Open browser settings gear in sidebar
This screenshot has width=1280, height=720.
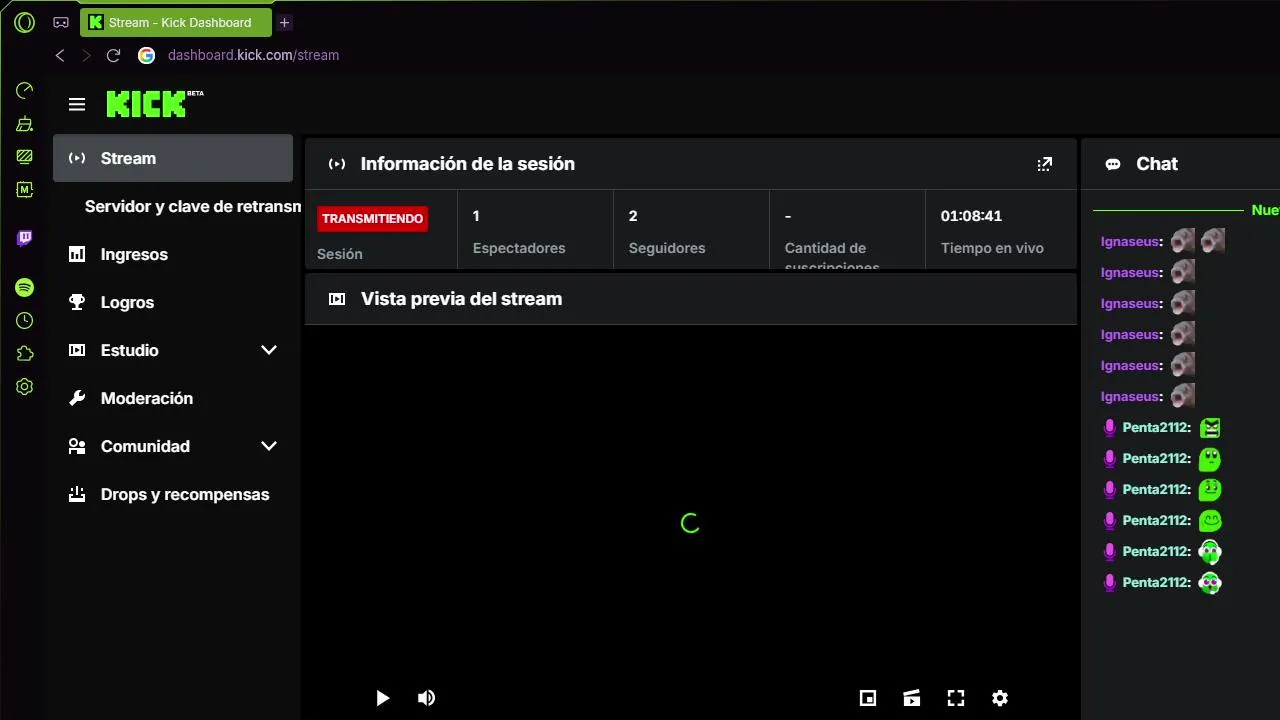[25, 387]
